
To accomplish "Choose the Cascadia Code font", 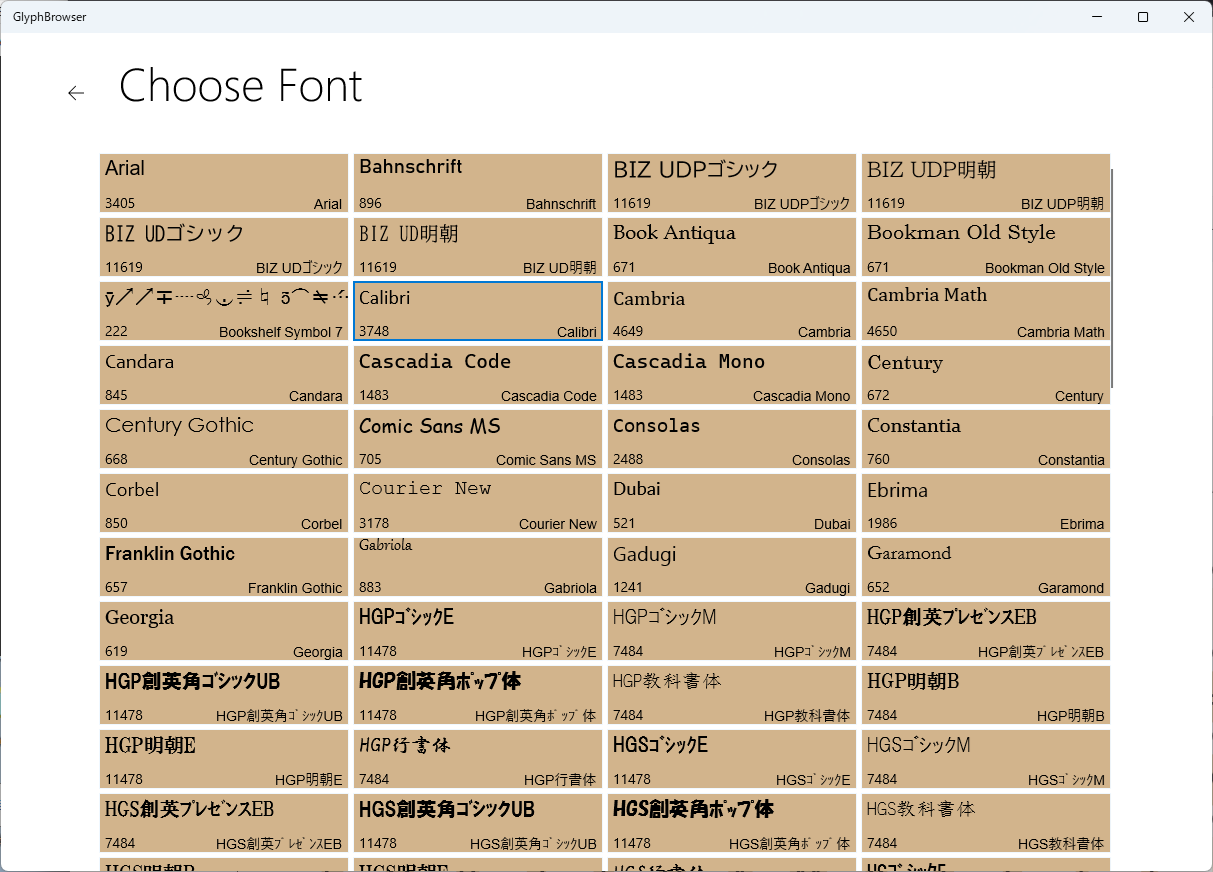I will 478,376.
